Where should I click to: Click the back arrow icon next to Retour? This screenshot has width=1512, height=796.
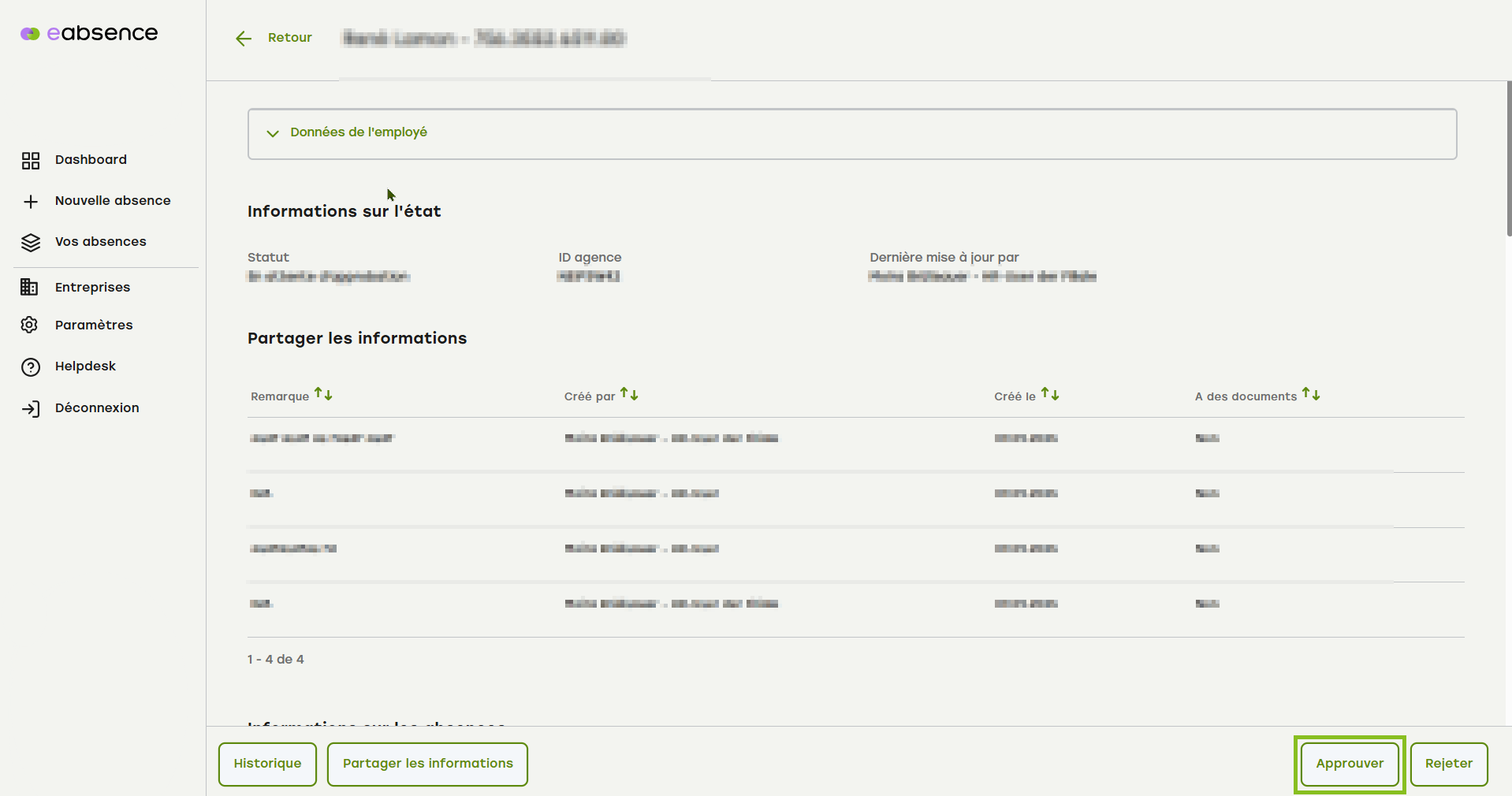pos(244,39)
